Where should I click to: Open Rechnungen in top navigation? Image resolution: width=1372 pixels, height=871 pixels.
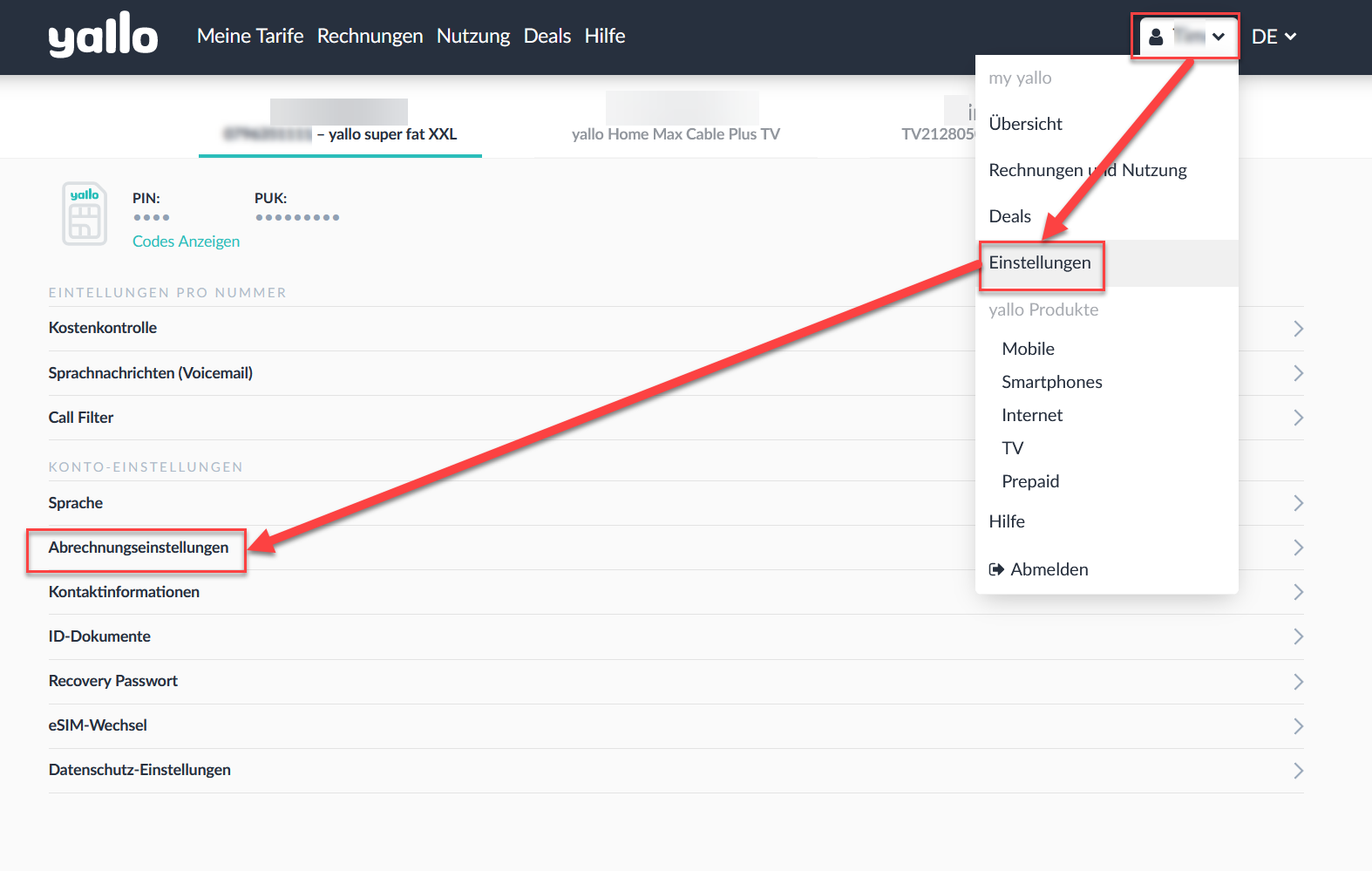[370, 36]
